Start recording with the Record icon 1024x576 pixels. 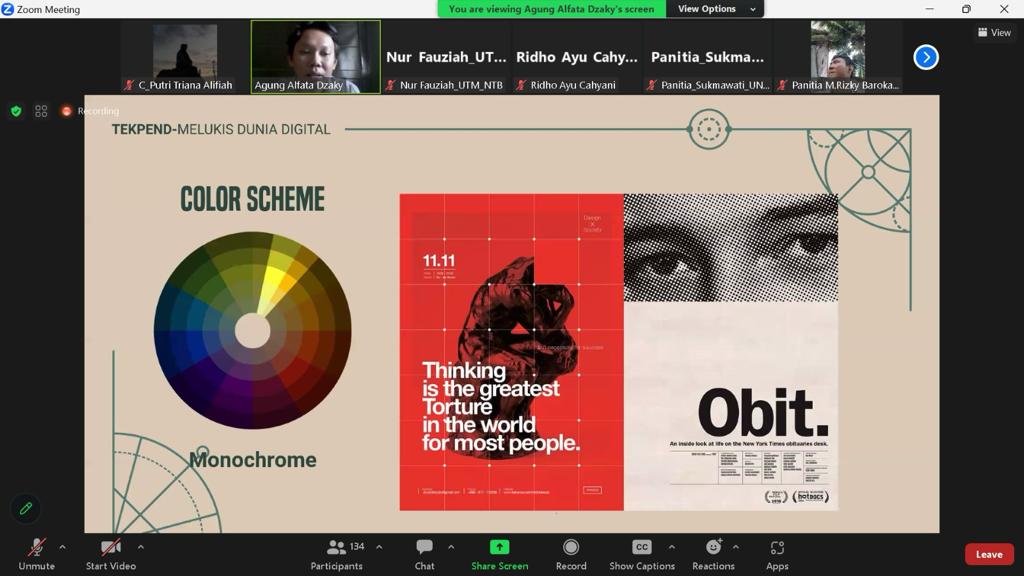click(x=571, y=547)
